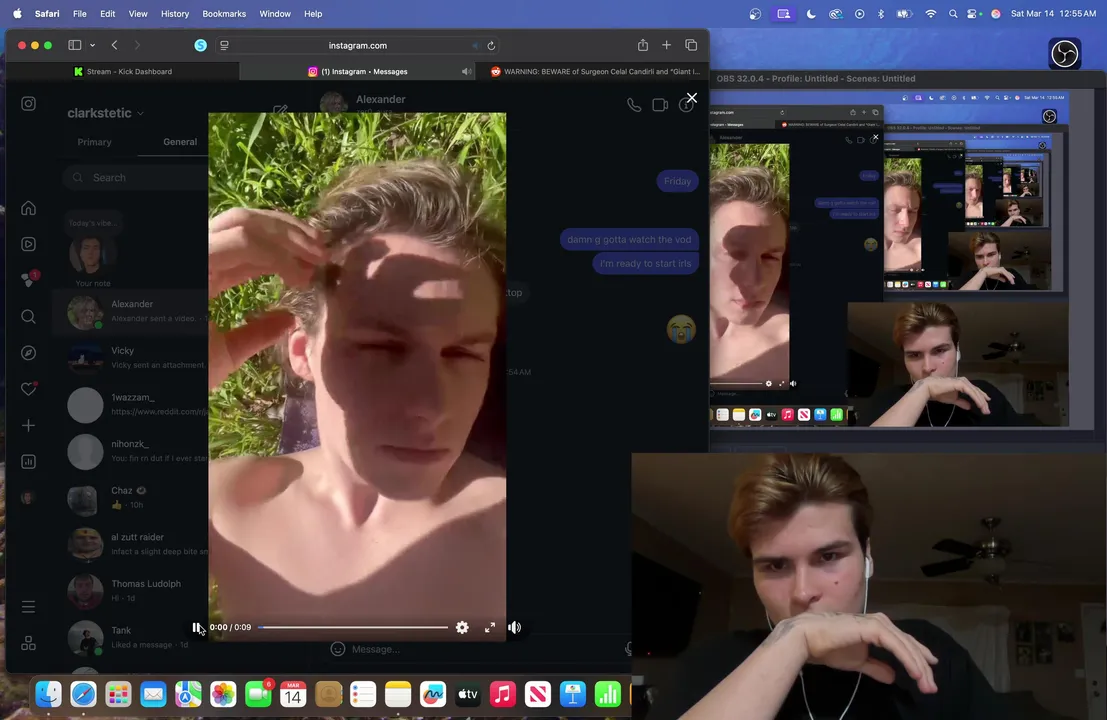Click the Create plus icon
The image size is (1107, 720).
[x=28, y=426]
